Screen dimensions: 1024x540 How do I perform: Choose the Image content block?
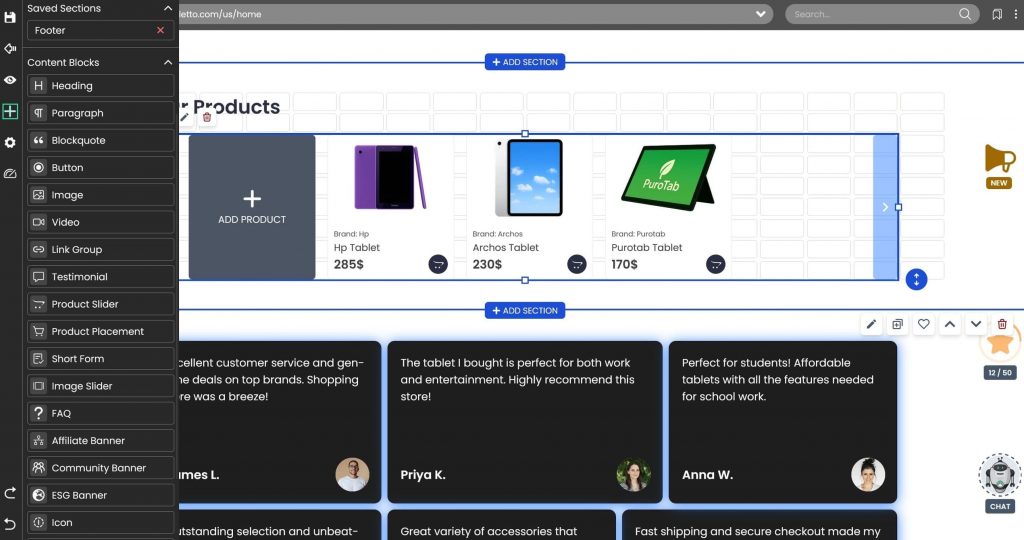click(x=101, y=195)
